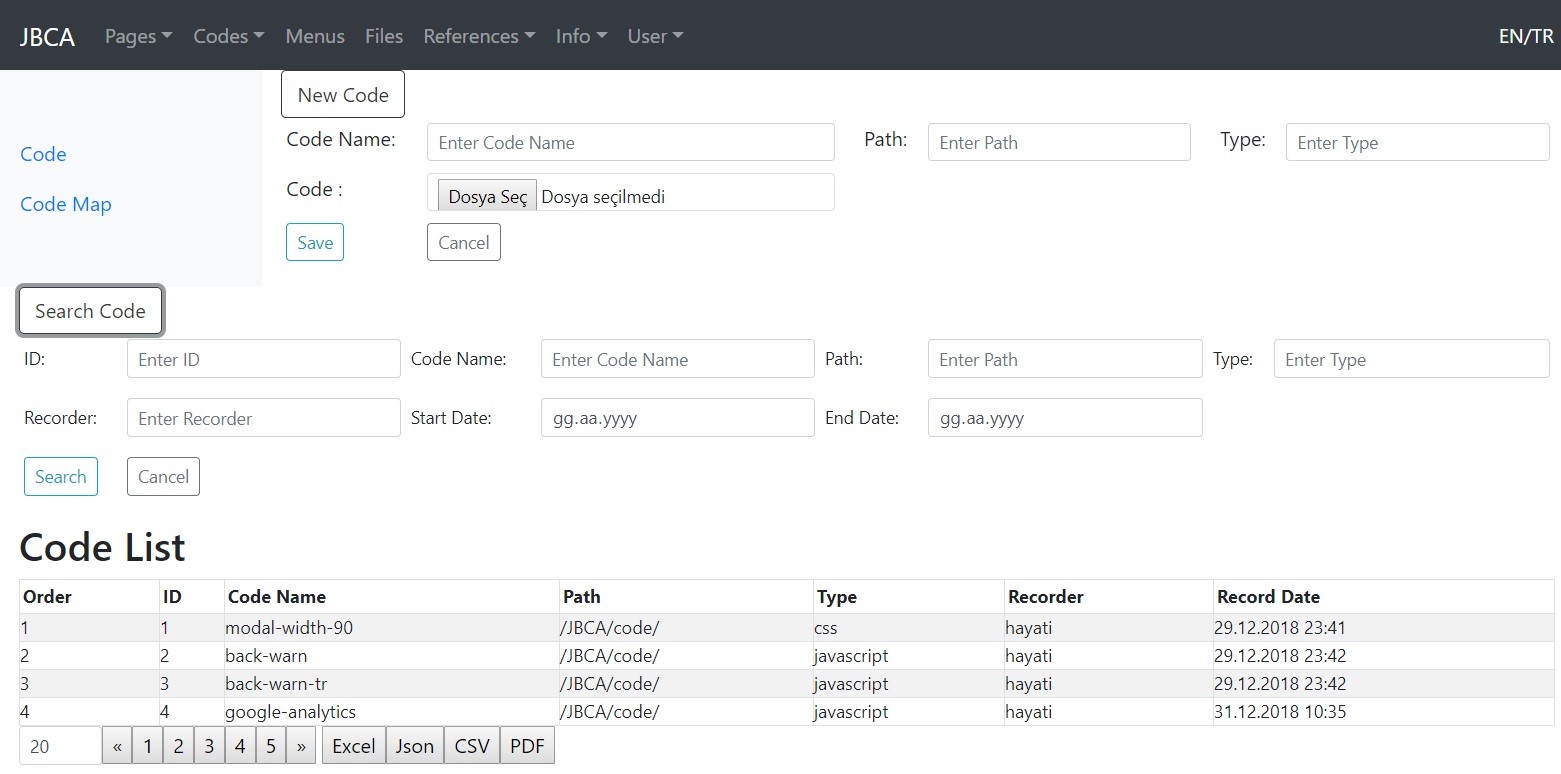Expand the Codes dropdown in navbar

228,36
